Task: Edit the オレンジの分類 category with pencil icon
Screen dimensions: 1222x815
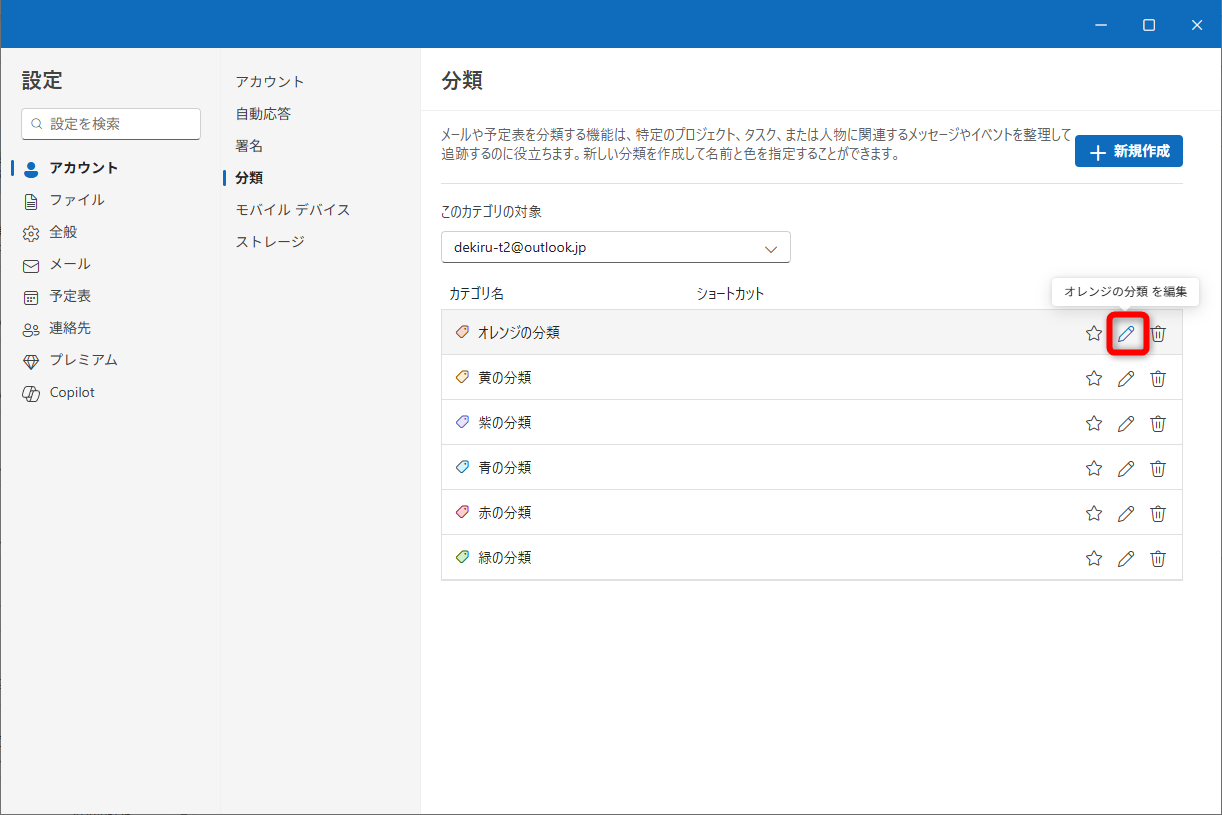Action: pos(1126,333)
